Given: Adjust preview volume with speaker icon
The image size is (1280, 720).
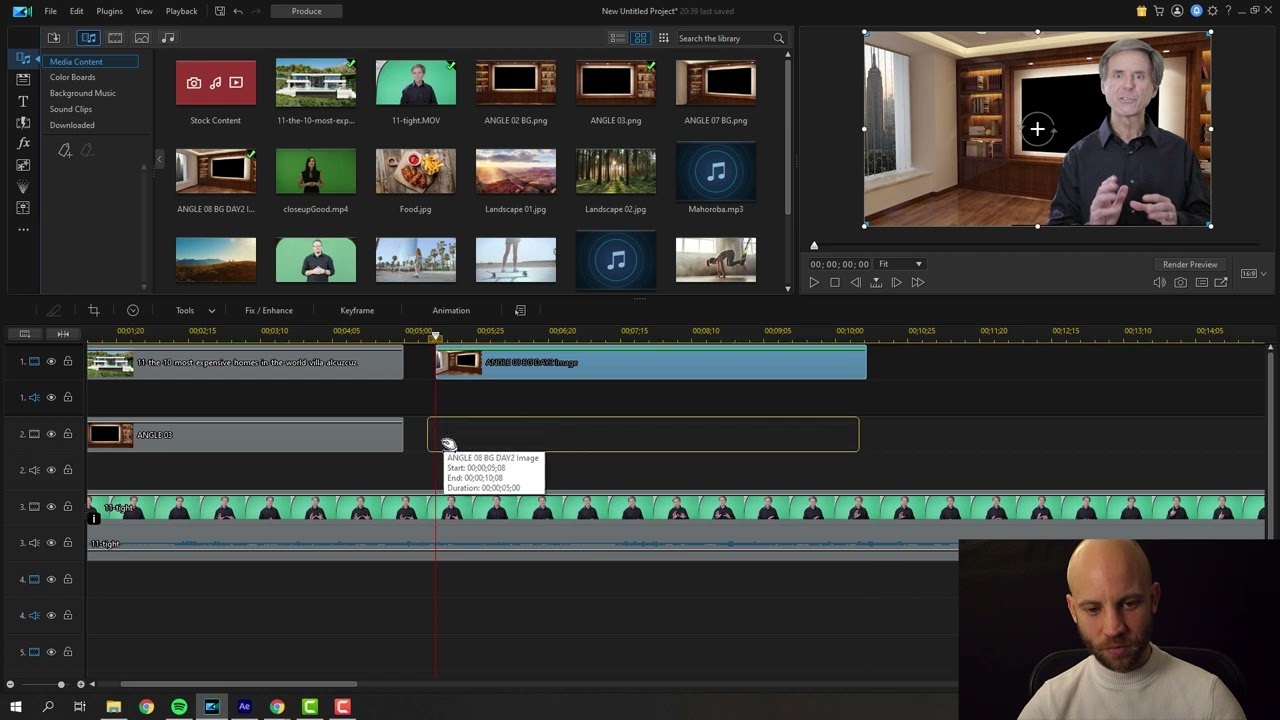Looking at the screenshot, I should (1160, 283).
